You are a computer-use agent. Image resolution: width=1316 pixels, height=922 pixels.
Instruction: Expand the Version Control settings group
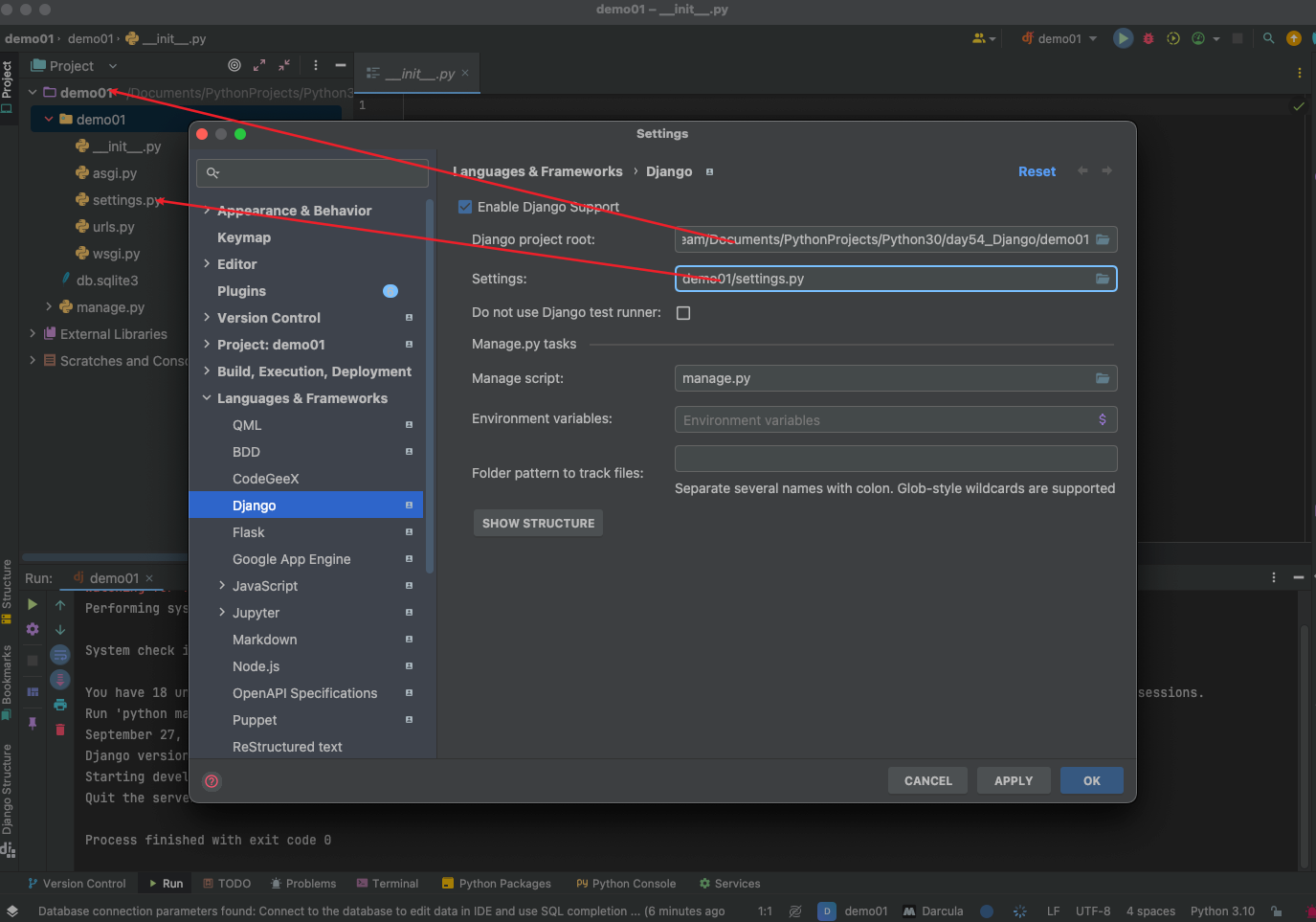(207, 317)
